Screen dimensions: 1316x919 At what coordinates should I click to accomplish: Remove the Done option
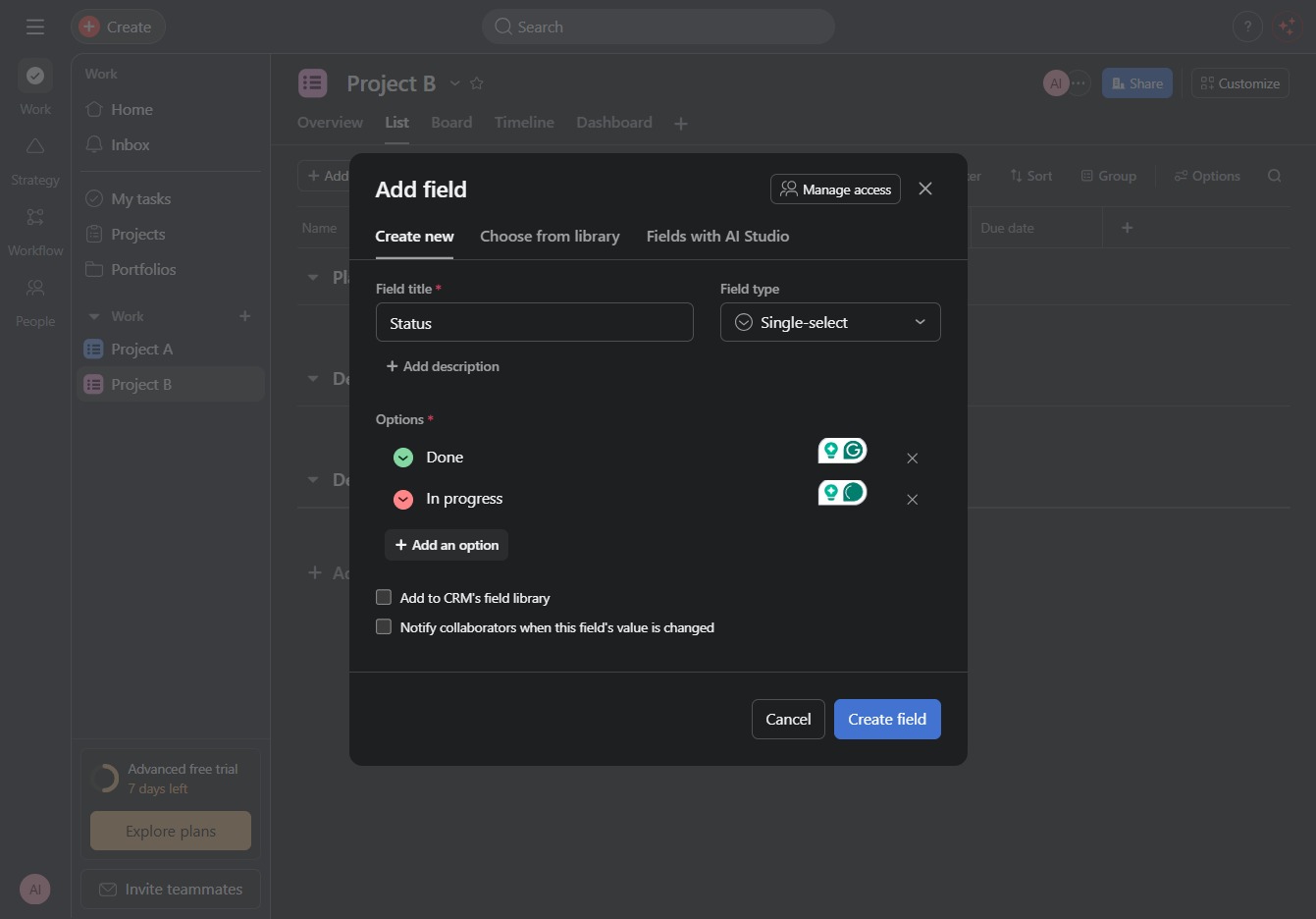[913, 459]
